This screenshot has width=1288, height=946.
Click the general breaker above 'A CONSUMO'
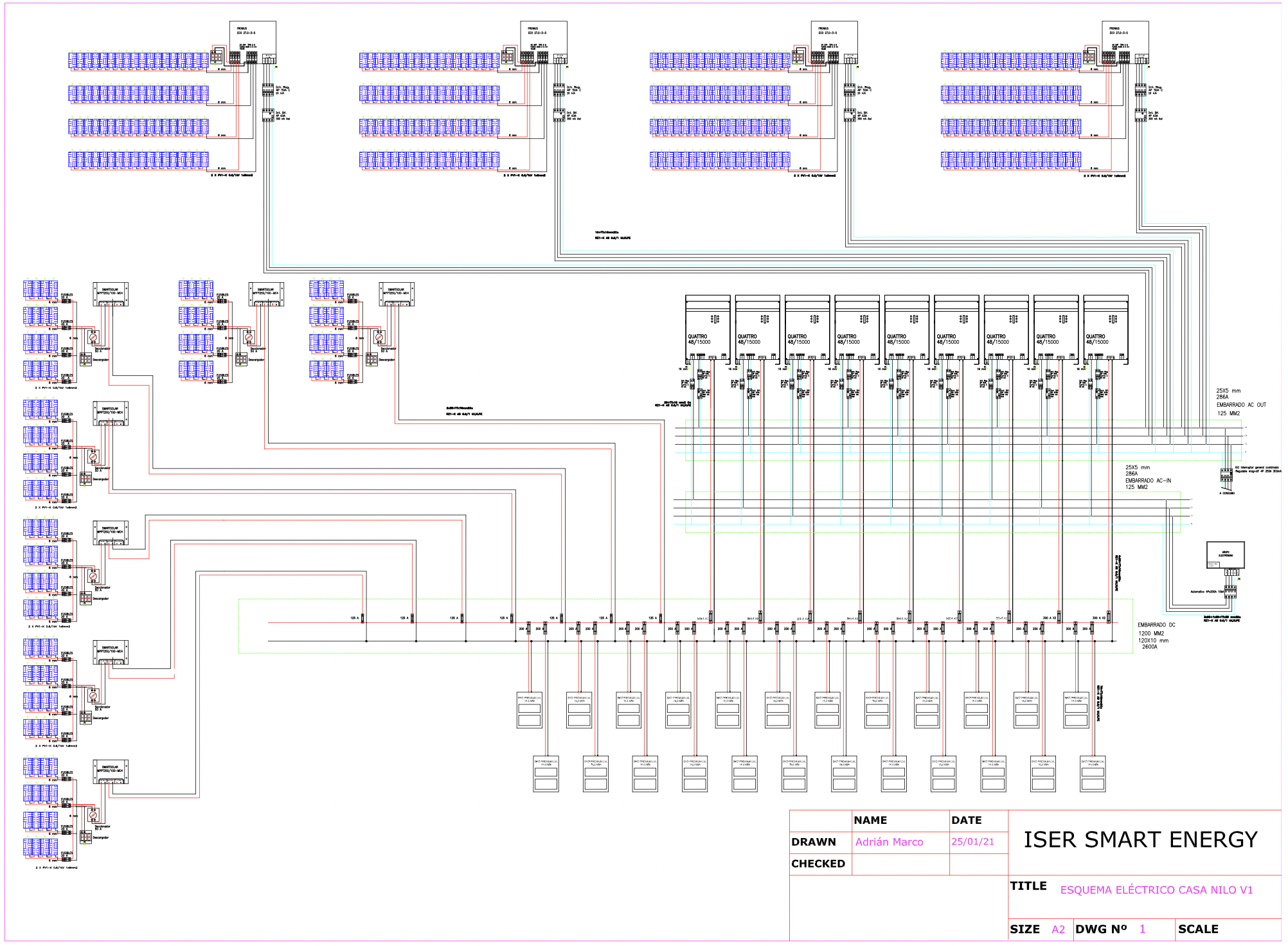click(1226, 476)
